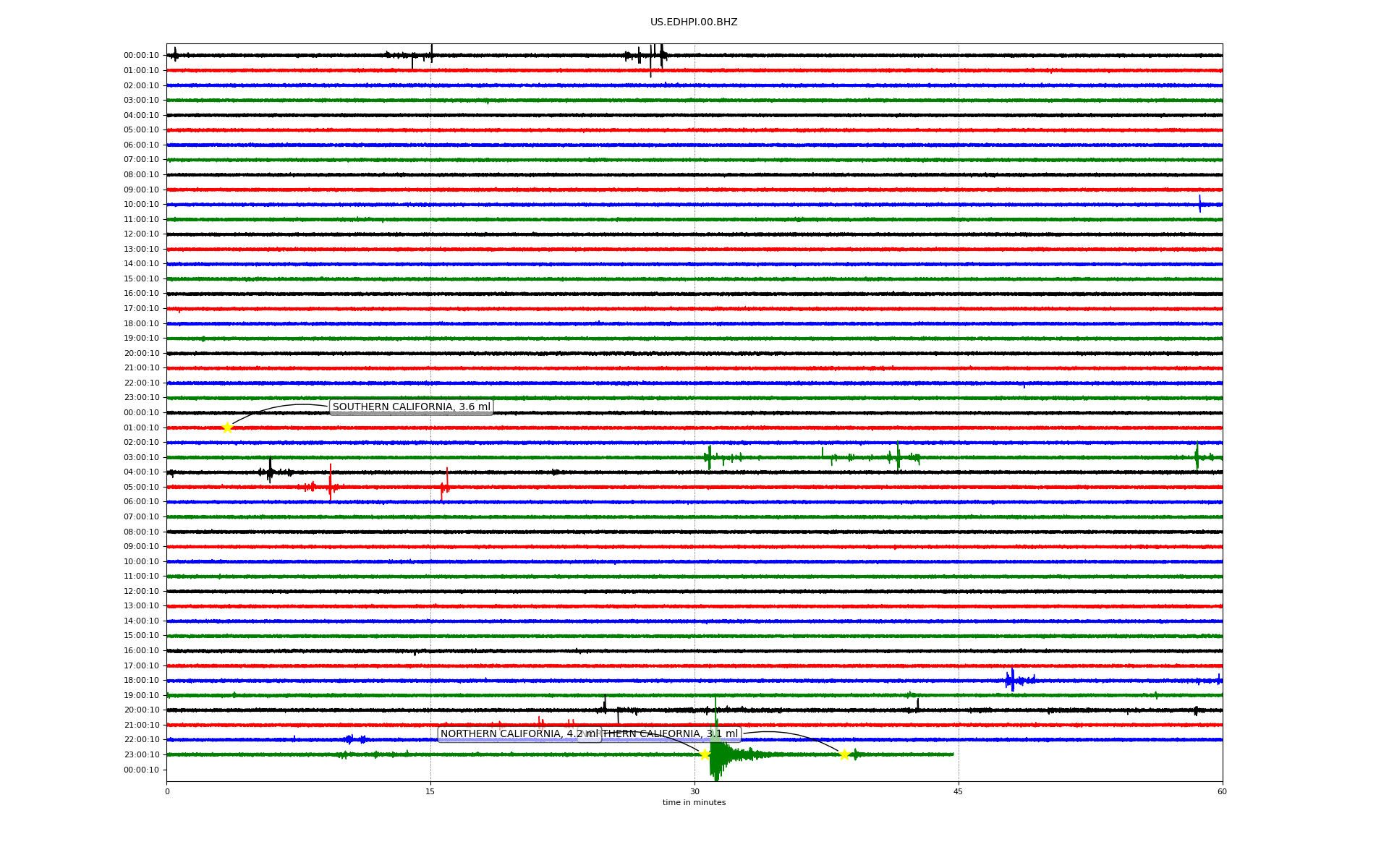The width and height of the screenshot is (1389, 868).
Task: Click the US.EDHPI.00.BHZ plot title
Action: (693, 22)
